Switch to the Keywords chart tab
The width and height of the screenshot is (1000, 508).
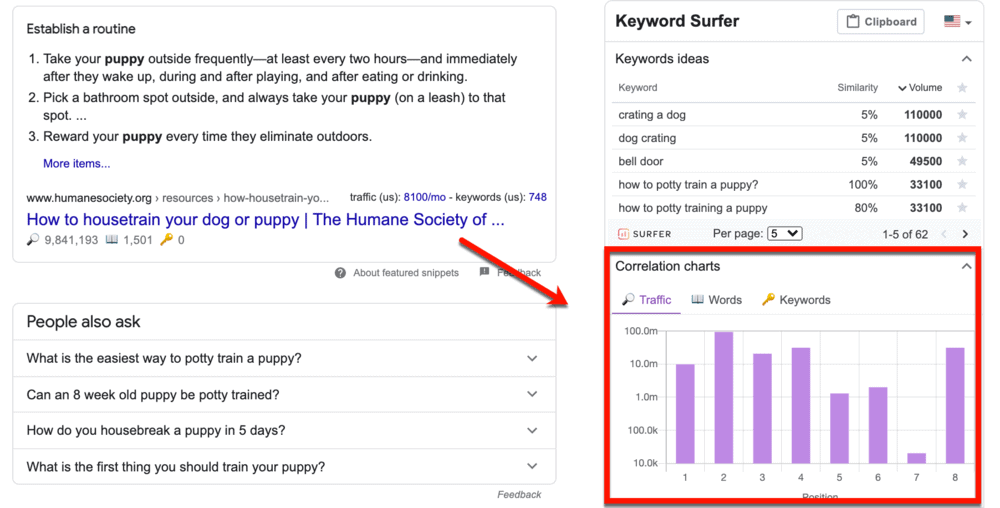(x=796, y=300)
